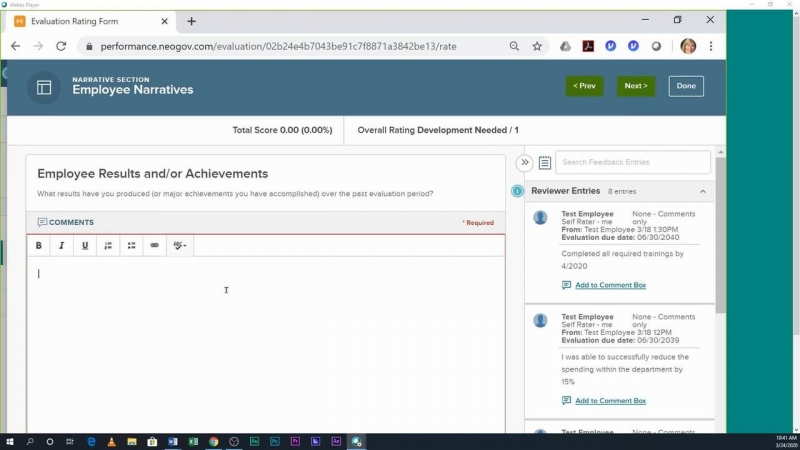Add the spending reduction entry to Comment Box
Screen dimensions: 800x450
click(610, 401)
